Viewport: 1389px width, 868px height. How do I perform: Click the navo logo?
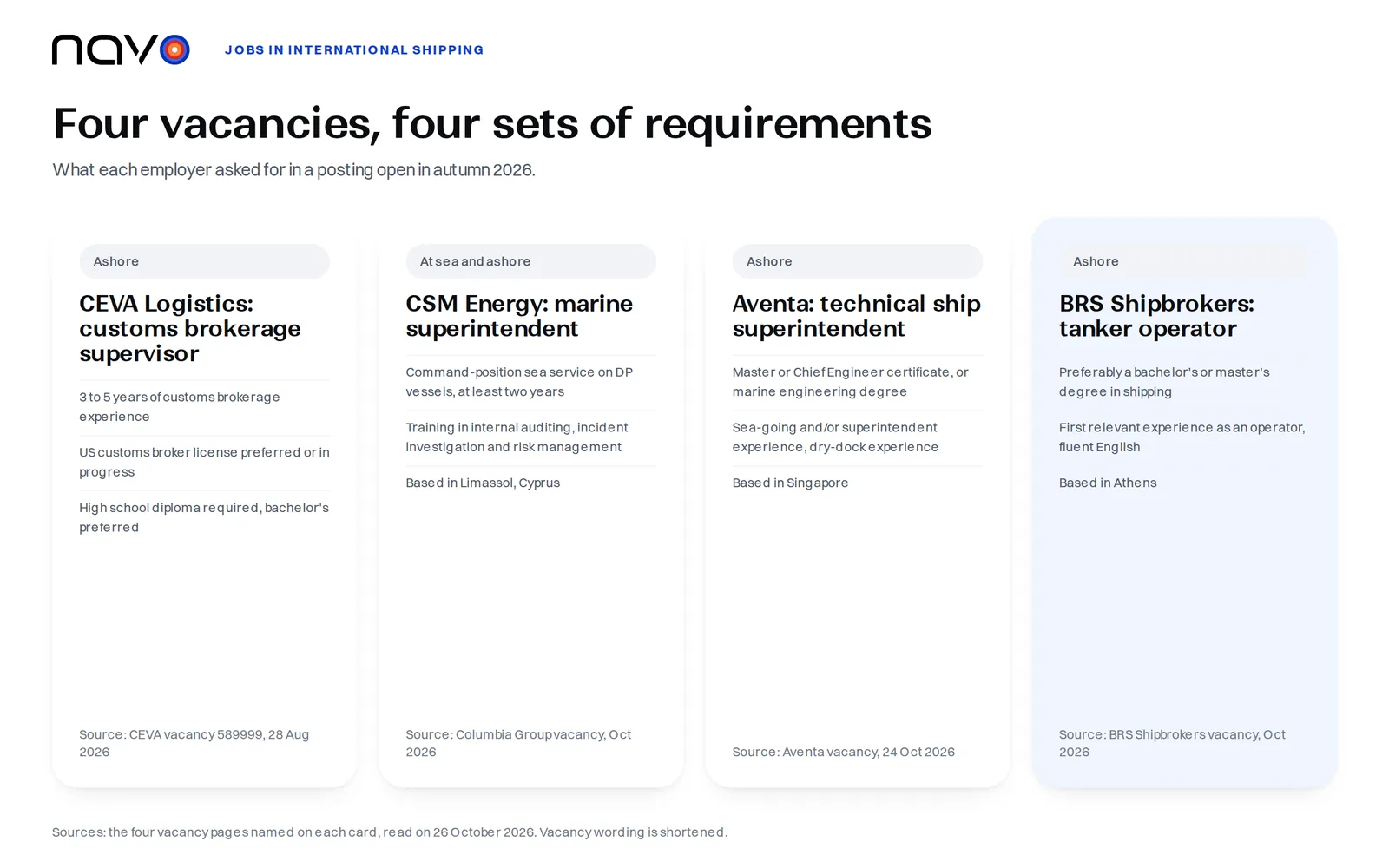pos(121,50)
